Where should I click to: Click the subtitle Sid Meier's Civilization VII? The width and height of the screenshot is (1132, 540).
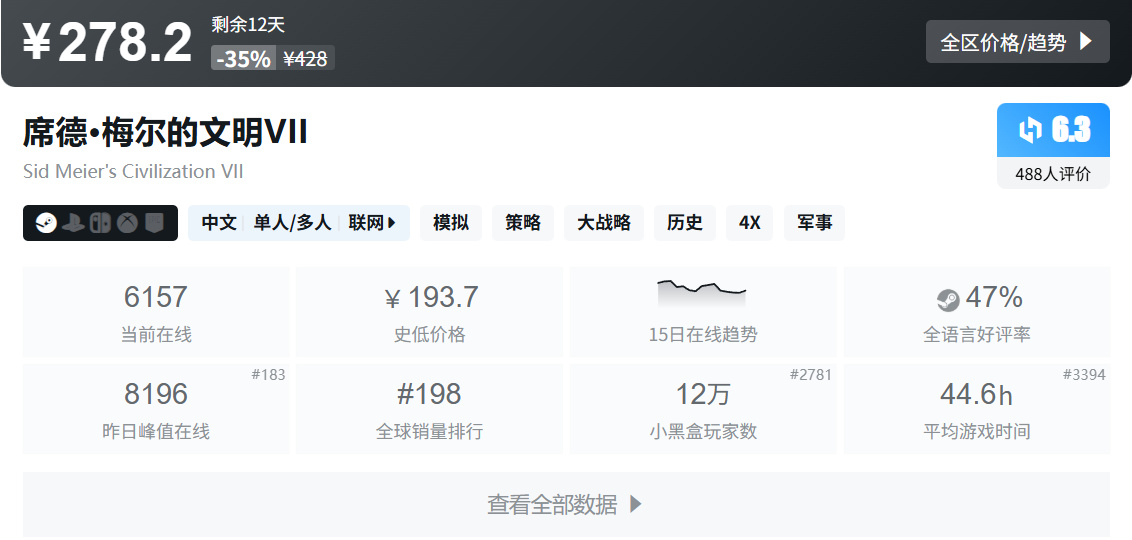133,172
